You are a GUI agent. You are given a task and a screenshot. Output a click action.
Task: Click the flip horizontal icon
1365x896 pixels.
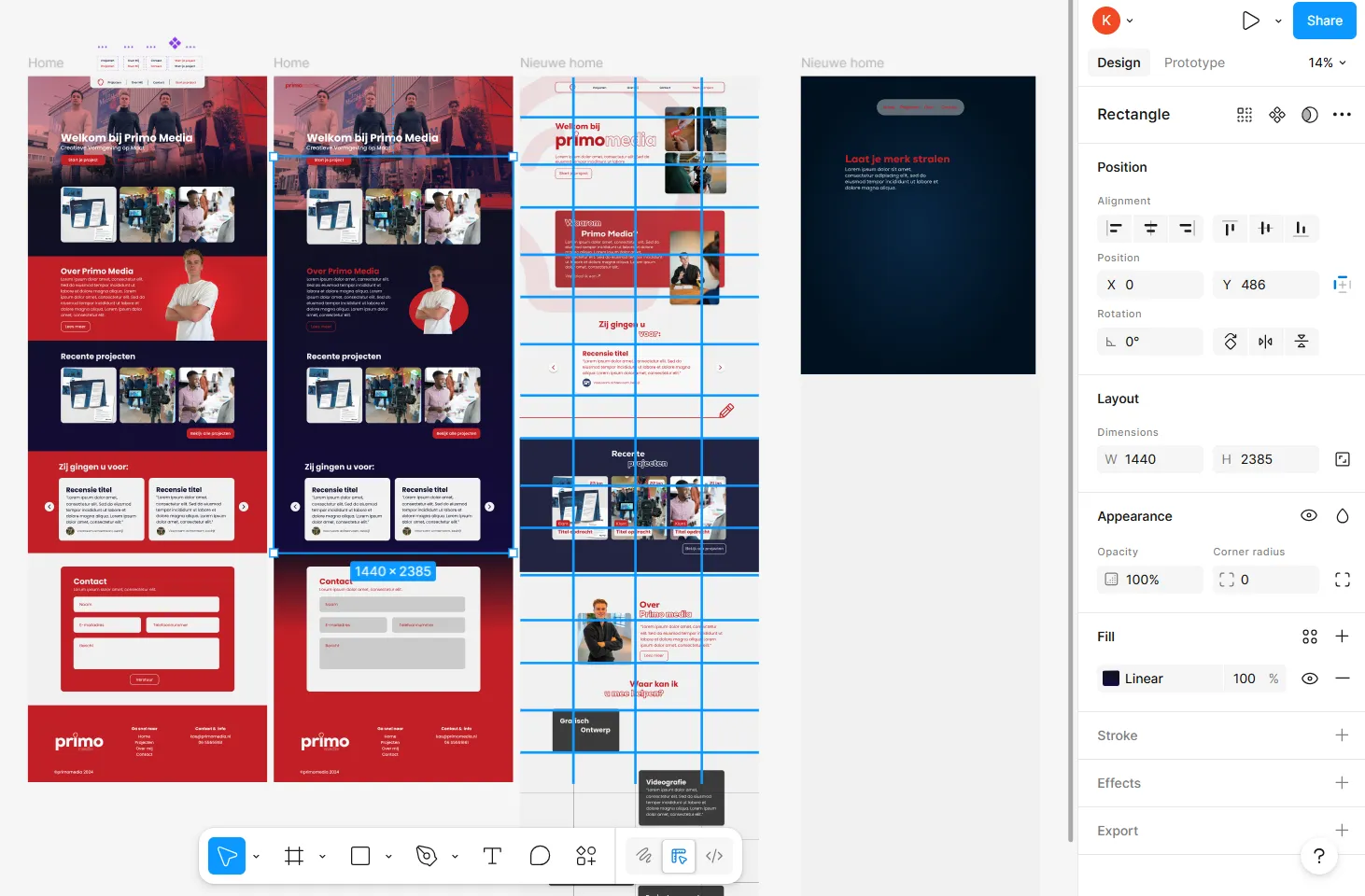[x=1265, y=342]
